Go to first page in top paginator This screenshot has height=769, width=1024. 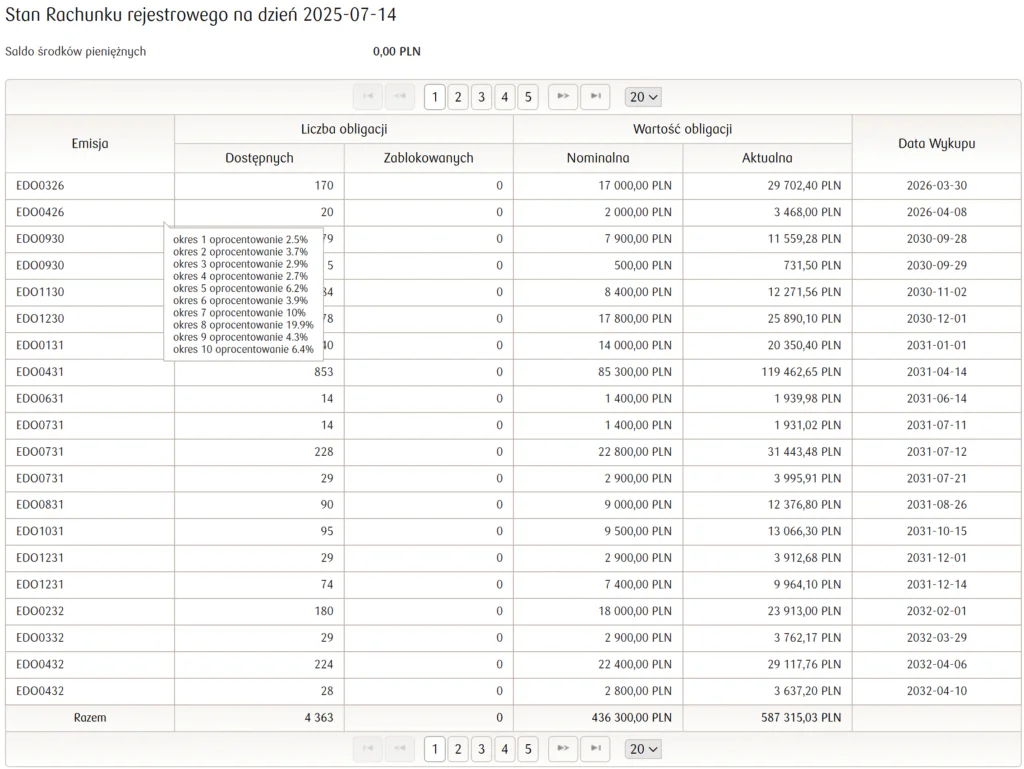point(368,97)
